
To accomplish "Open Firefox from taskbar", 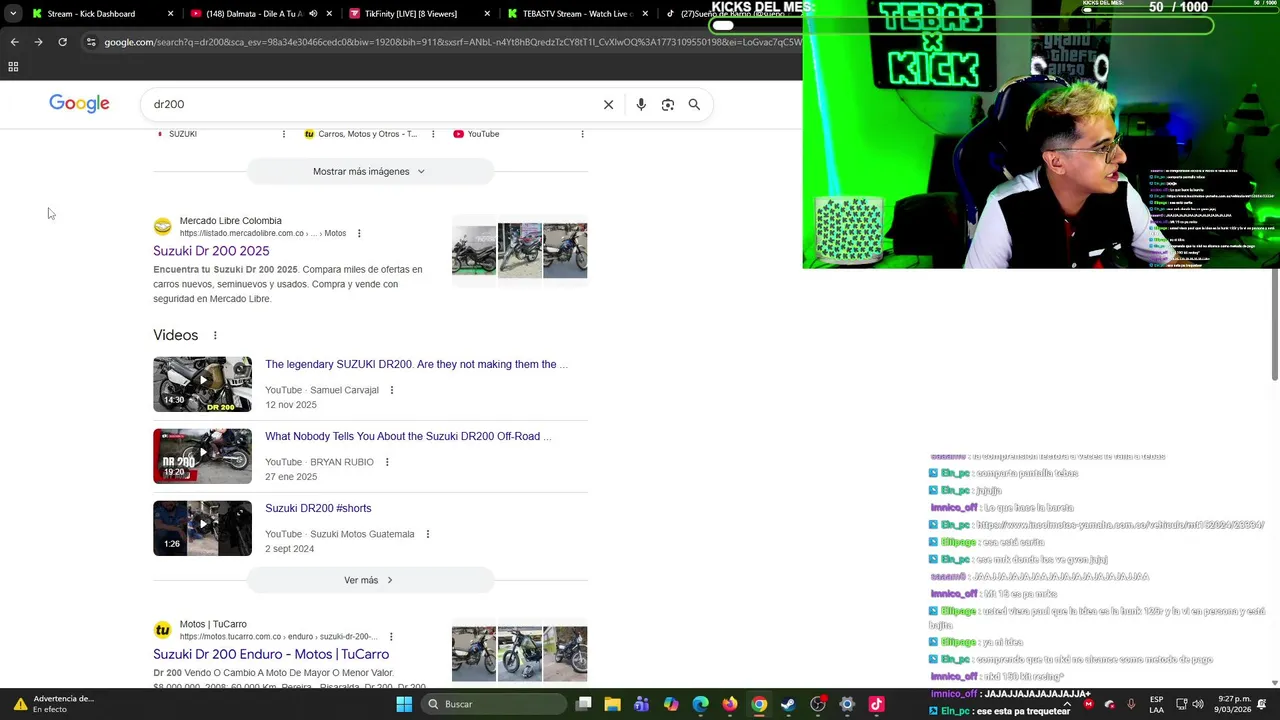I will pyautogui.click(x=730, y=704).
